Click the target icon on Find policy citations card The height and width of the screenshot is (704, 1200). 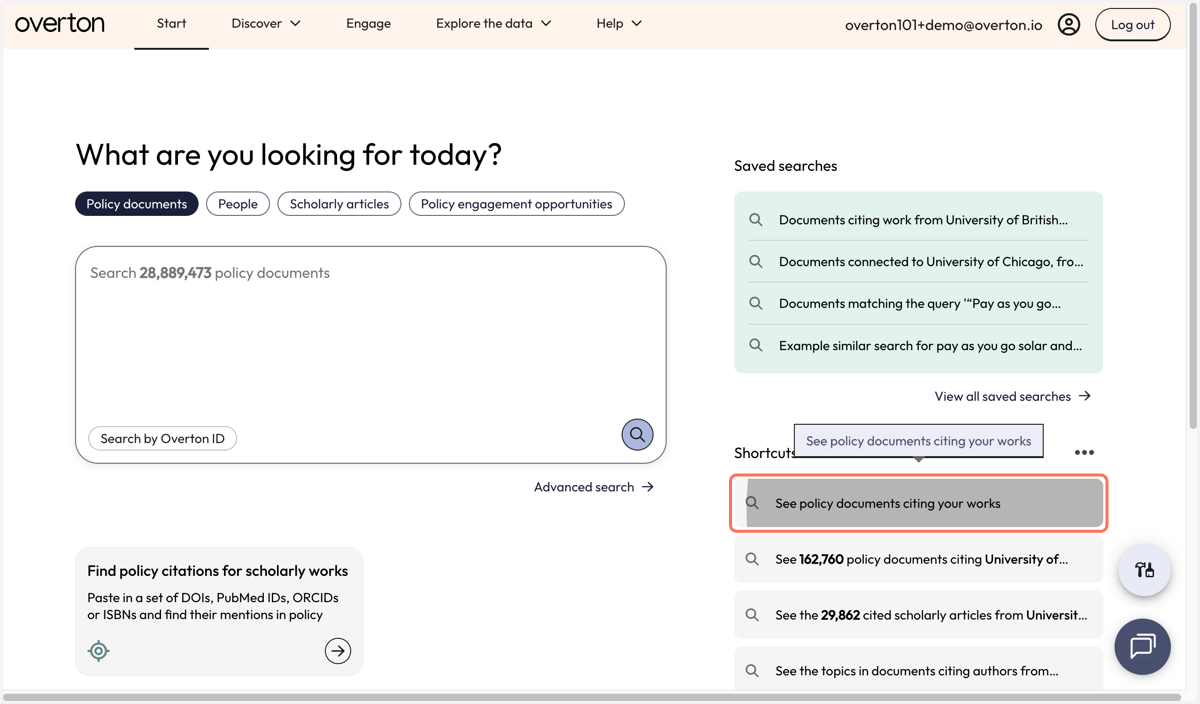[98, 651]
